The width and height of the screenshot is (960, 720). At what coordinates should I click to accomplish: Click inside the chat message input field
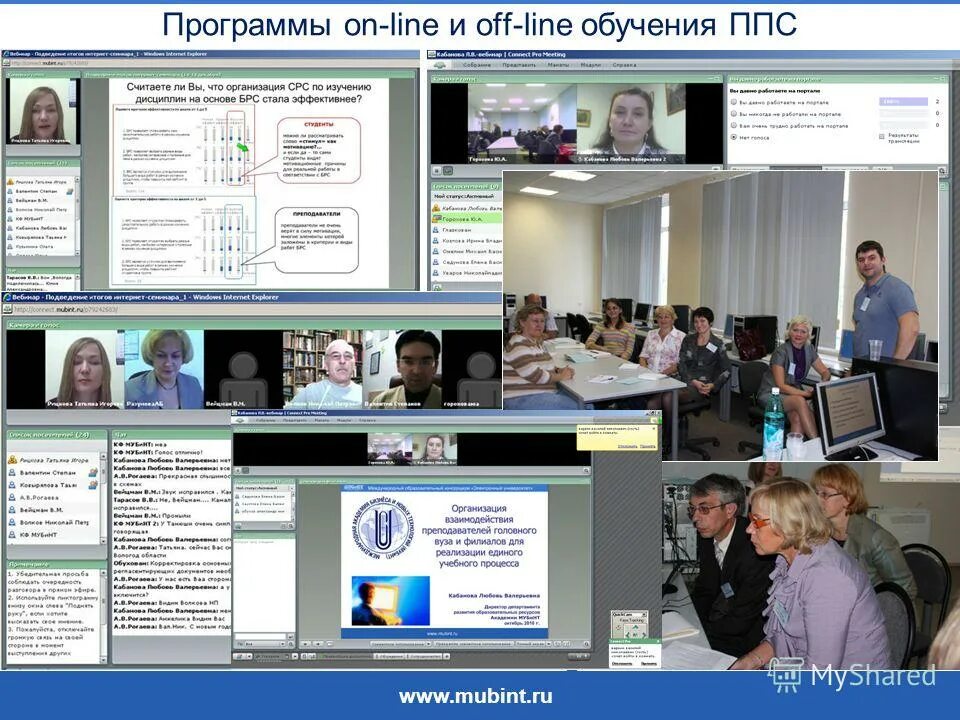tap(259, 635)
